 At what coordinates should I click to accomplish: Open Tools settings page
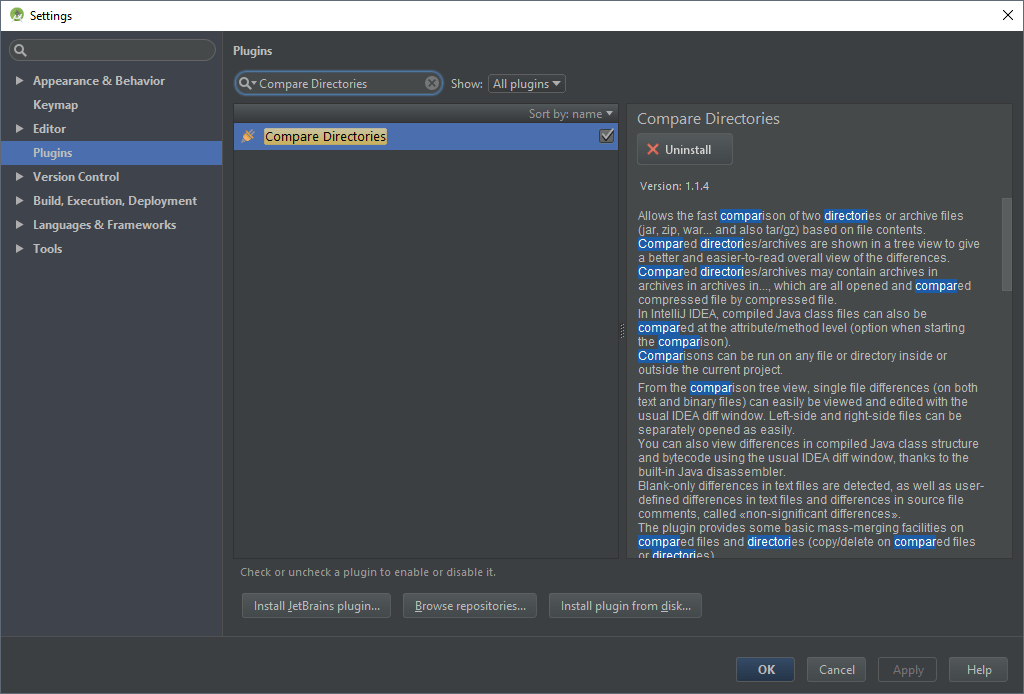(48, 248)
